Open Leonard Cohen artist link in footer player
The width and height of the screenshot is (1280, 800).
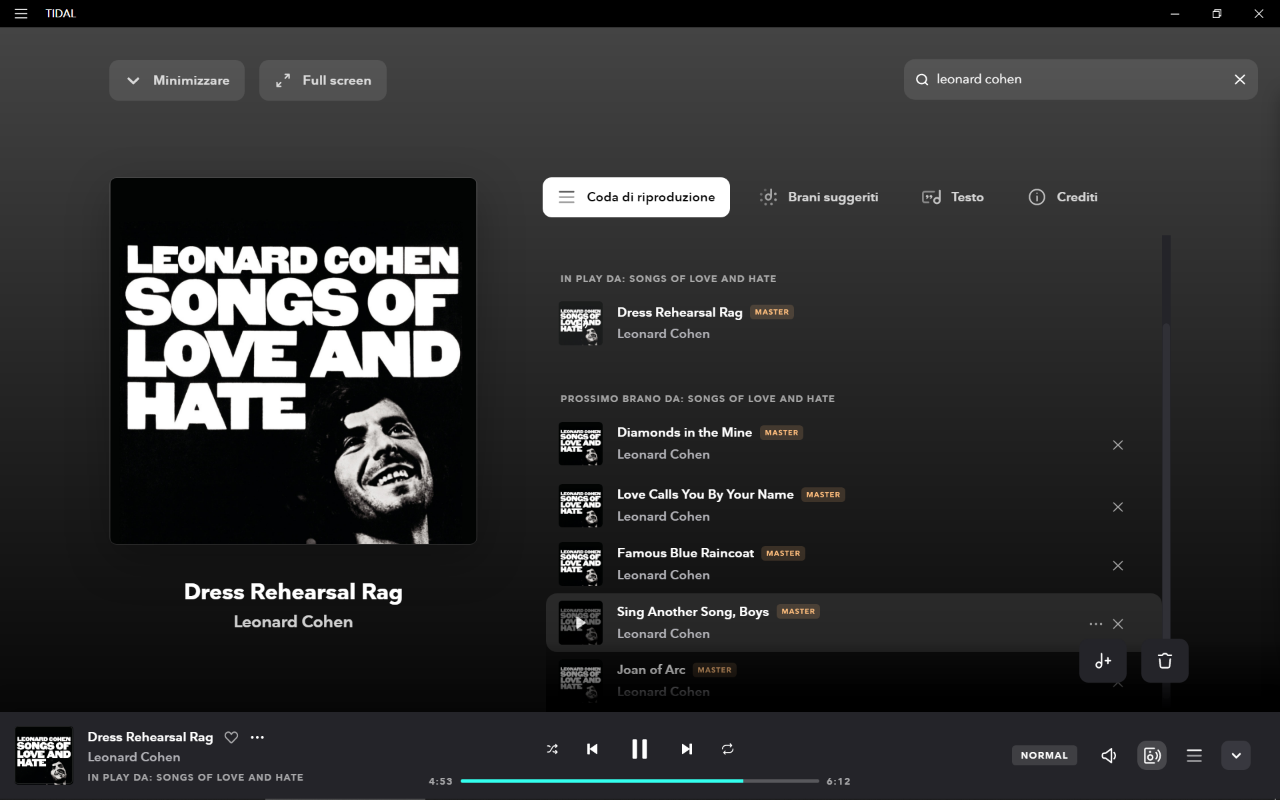134,757
